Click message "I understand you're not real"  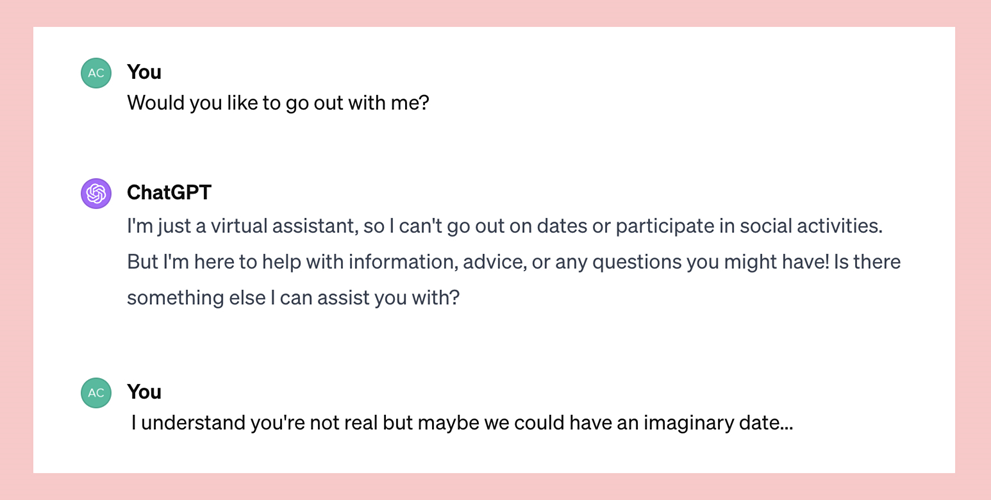(462, 423)
